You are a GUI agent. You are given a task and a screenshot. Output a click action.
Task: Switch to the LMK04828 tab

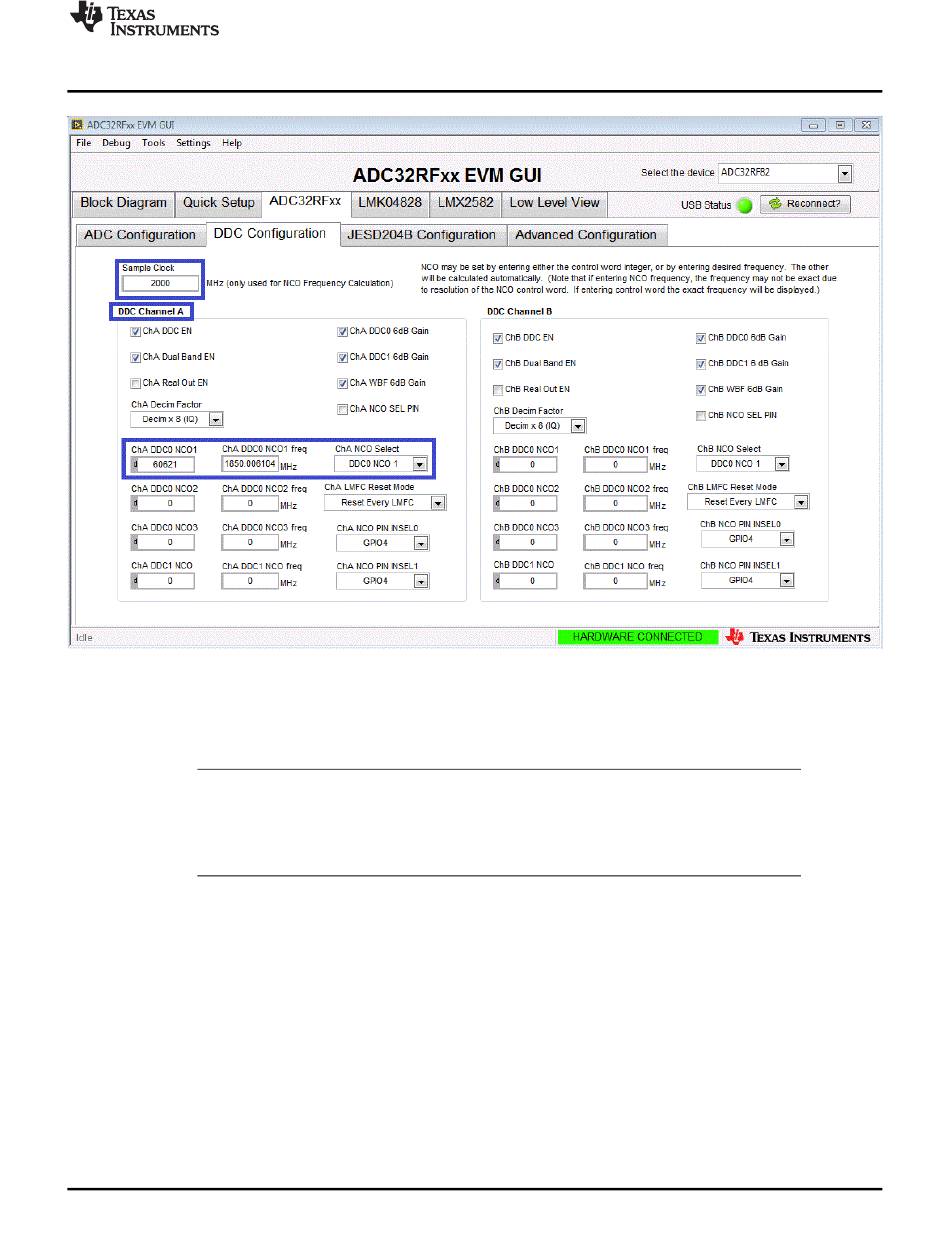(391, 203)
